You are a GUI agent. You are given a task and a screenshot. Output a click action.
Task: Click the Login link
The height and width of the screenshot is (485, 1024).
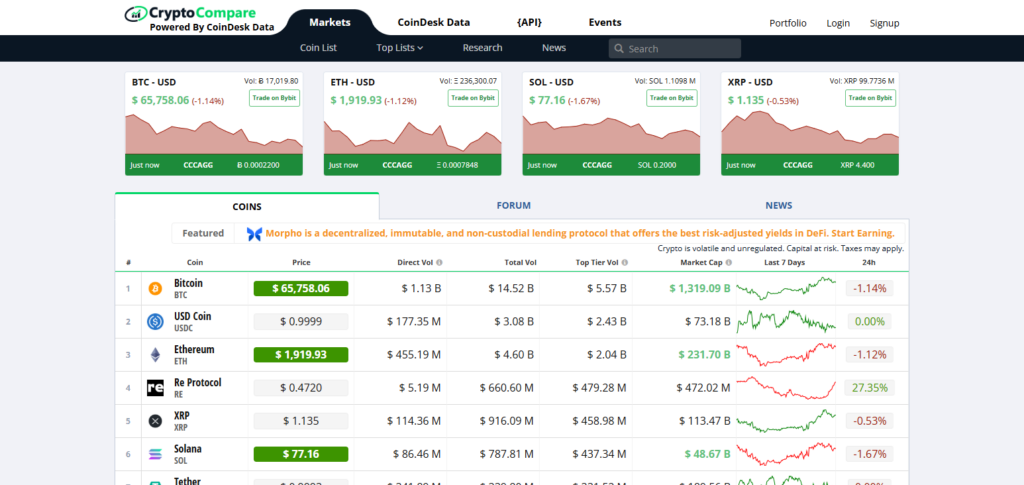838,23
